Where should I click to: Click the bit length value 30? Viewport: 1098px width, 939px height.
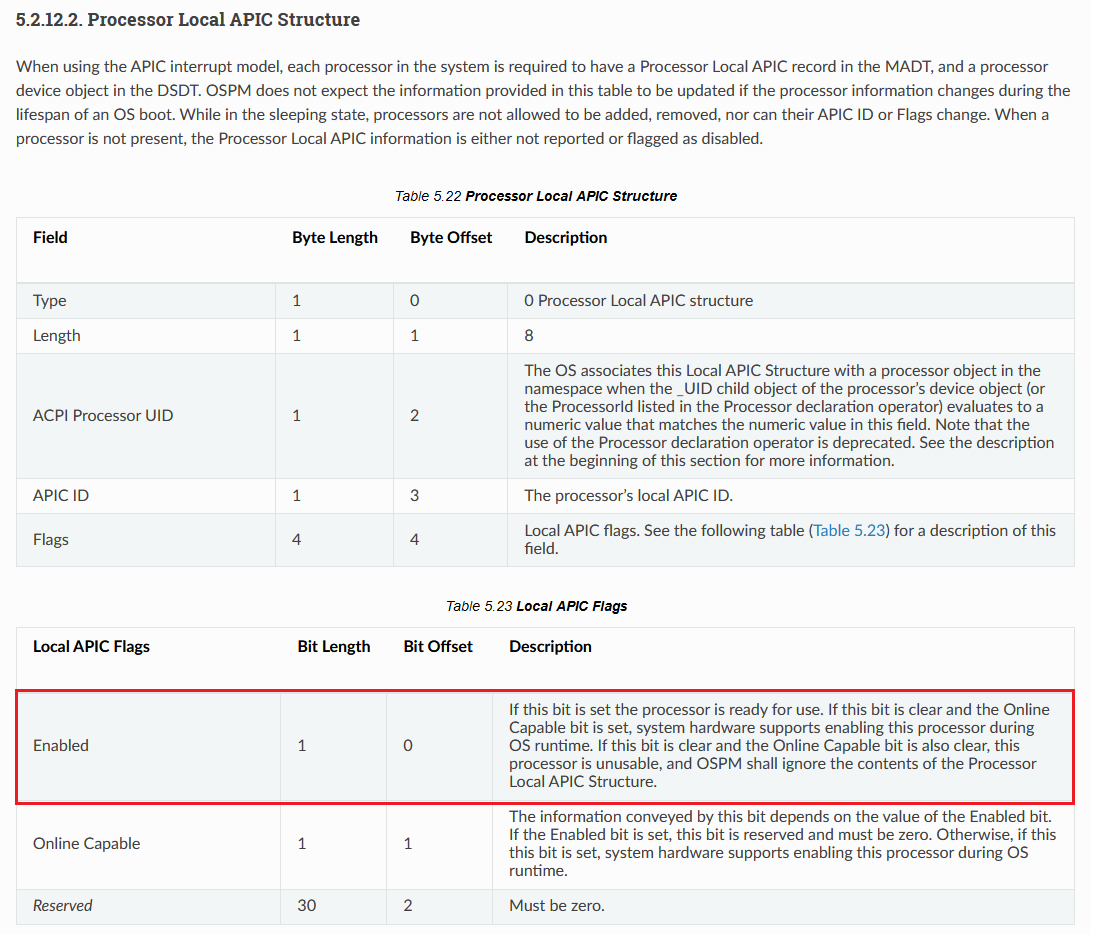pos(307,906)
